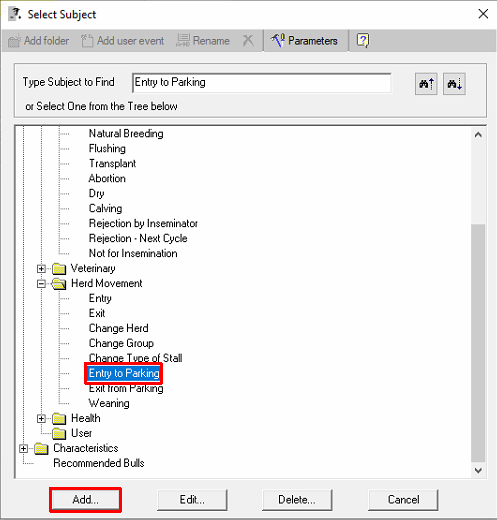Screen dimensions: 497x520
Task: Click the Delete... button
Action: [x=297, y=500]
